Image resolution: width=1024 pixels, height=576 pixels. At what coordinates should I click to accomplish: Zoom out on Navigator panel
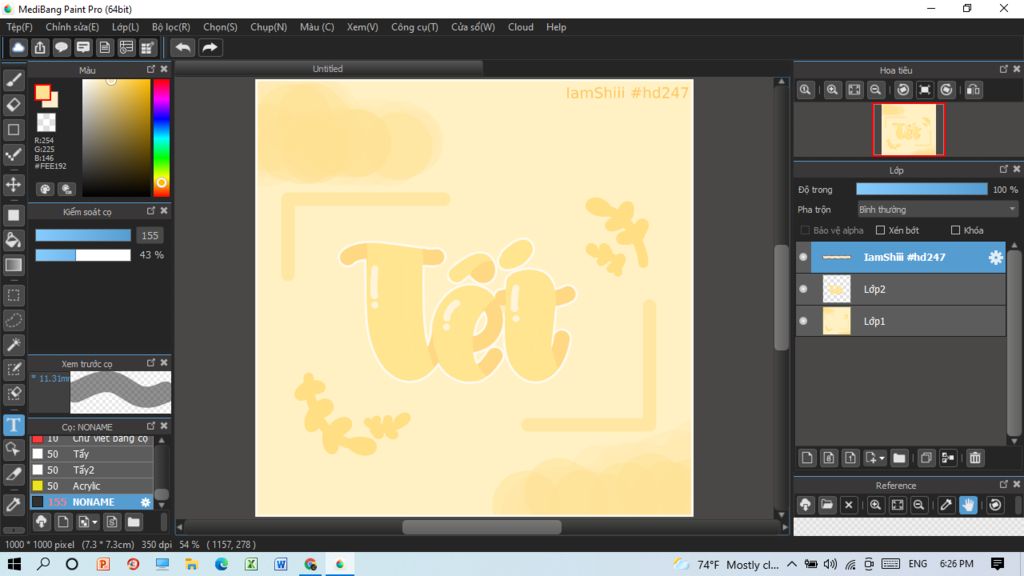click(876, 90)
